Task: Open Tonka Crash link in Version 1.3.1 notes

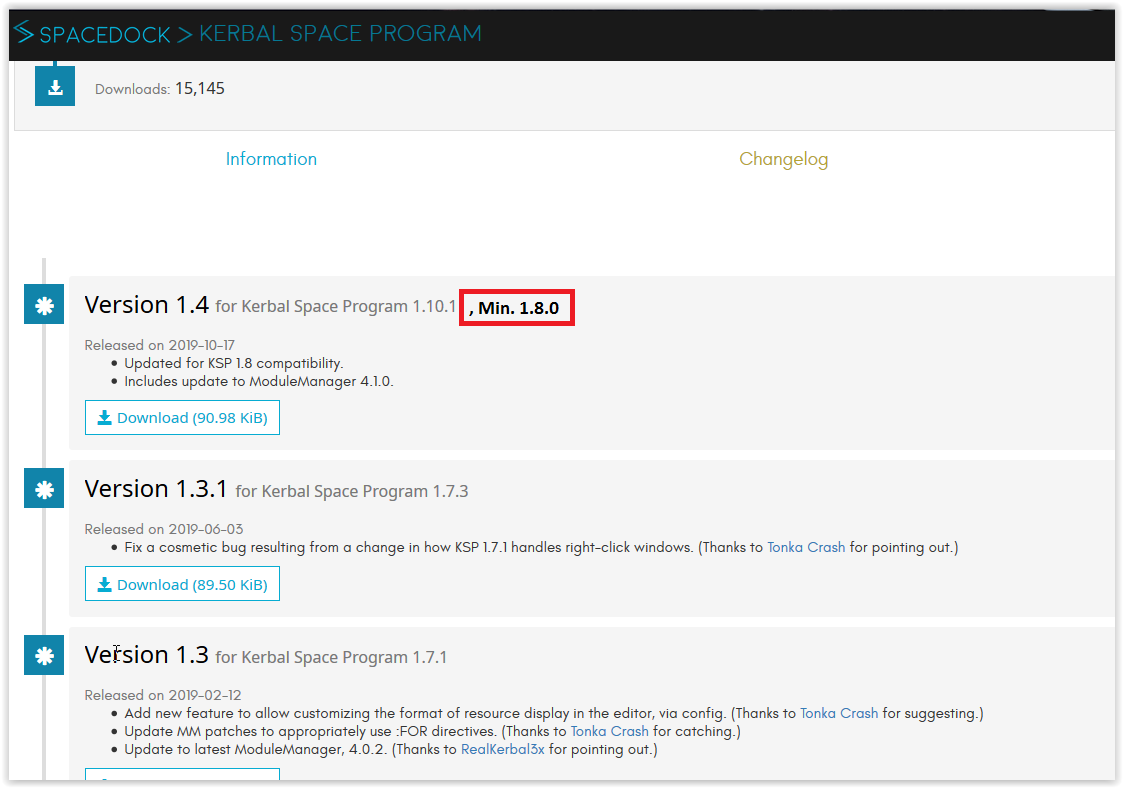Action: point(806,547)
